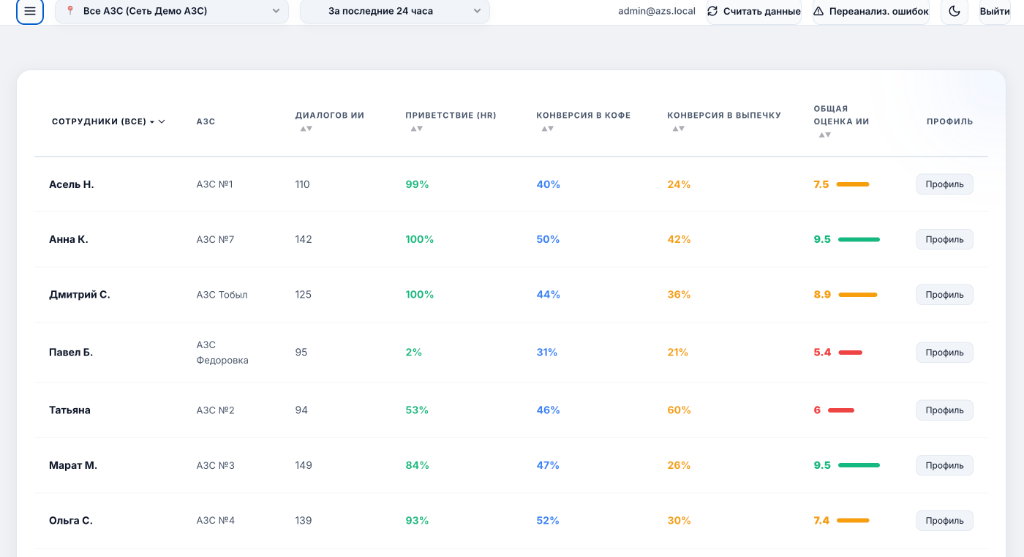Open profile of Павел Б.
1024x557 pixels.
coord(944,353)
